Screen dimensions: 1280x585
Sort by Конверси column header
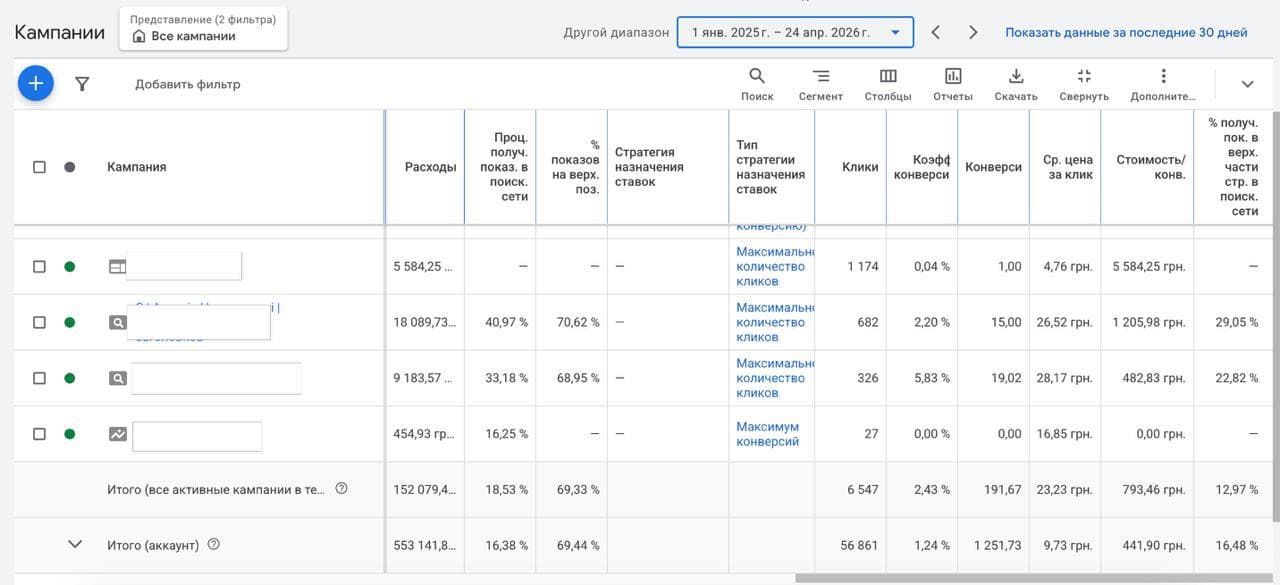tap(993, 167)
